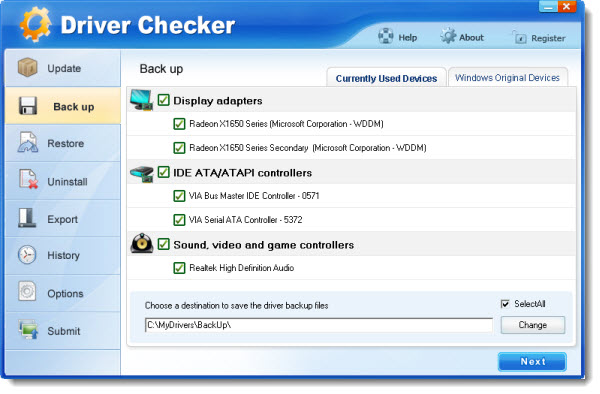Image resolution: width=600 pixels, height=394 pixels.
Task: Click the Submit monitor icon
Action: [x=28, y=329]
